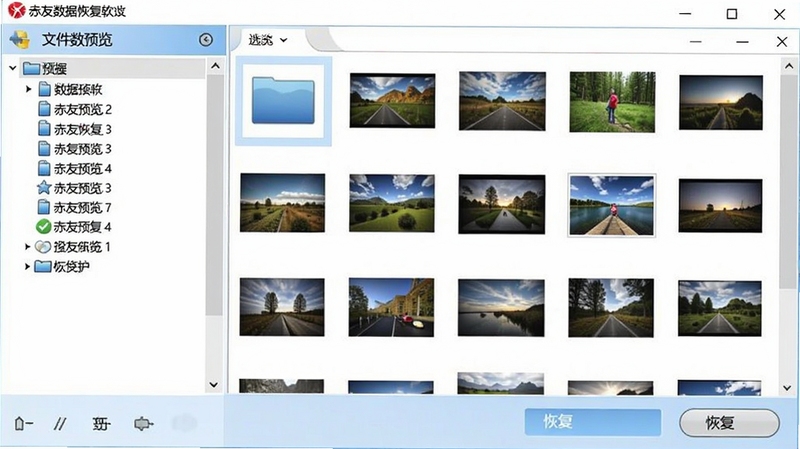Click the star icon beside 赤友预览 3
800x449 pixels.
pos(44,188)
